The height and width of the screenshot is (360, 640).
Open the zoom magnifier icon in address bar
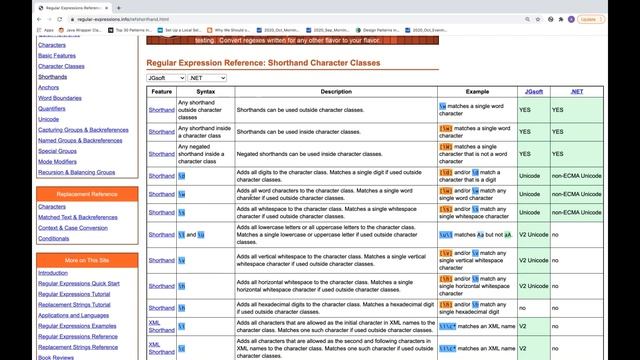[x=527, y=19]
